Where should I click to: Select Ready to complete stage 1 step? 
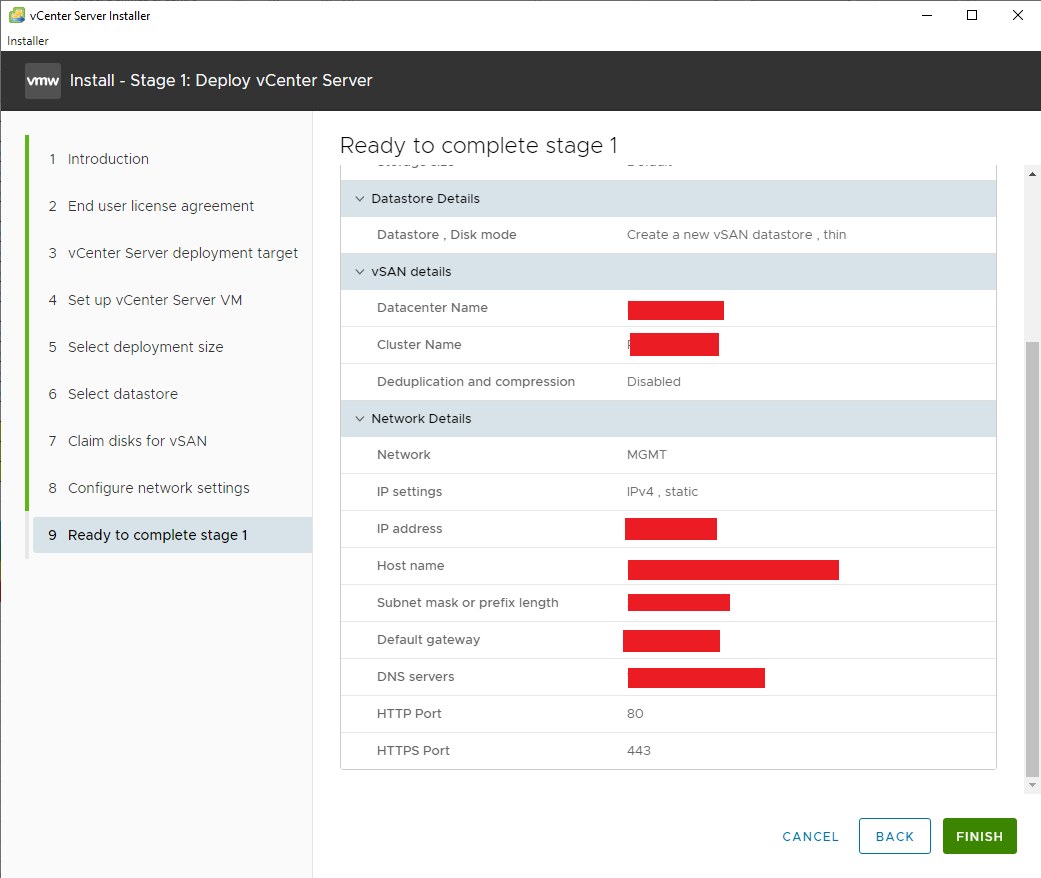tap(172, 535)
